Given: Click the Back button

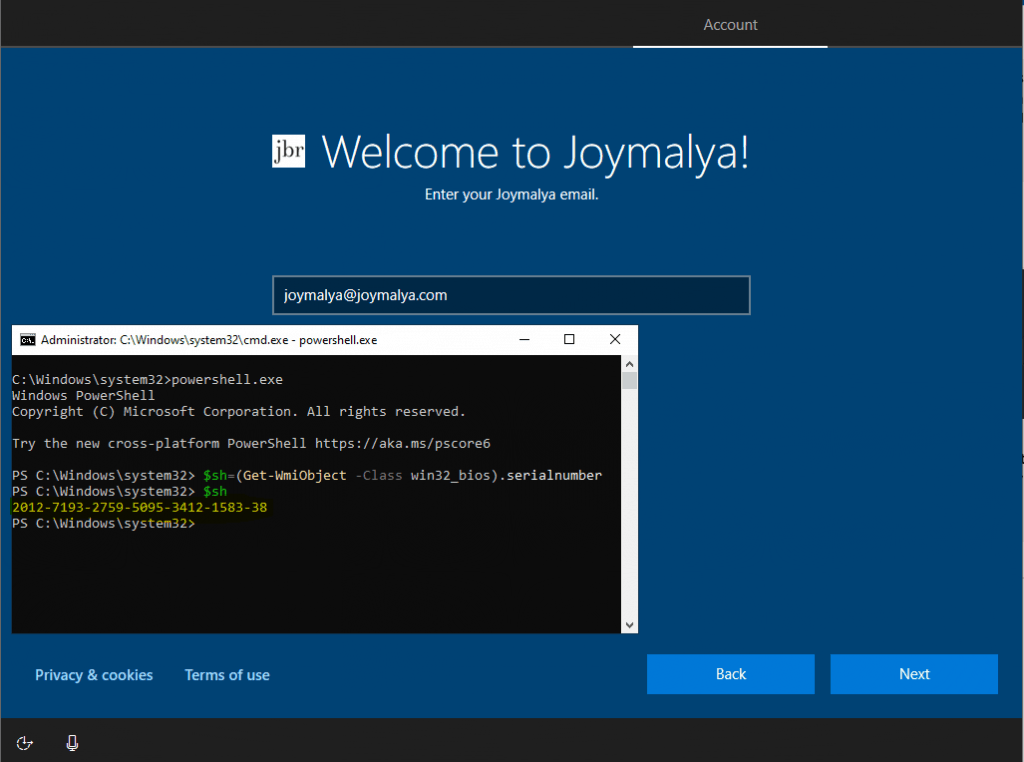Looking at the screenshot, I should point(731,674).
